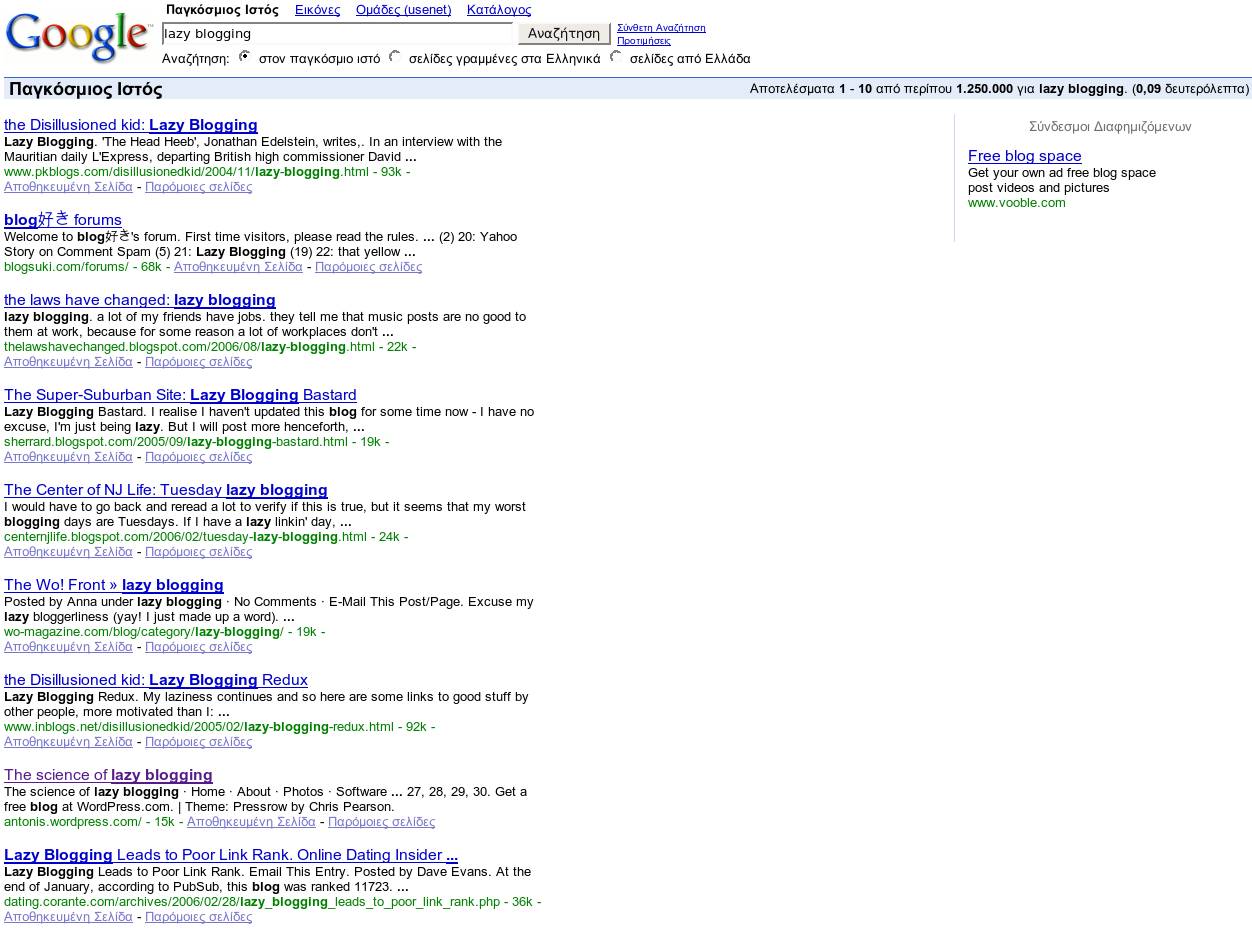Open the Κατάλογος tab

click(498, 10)
